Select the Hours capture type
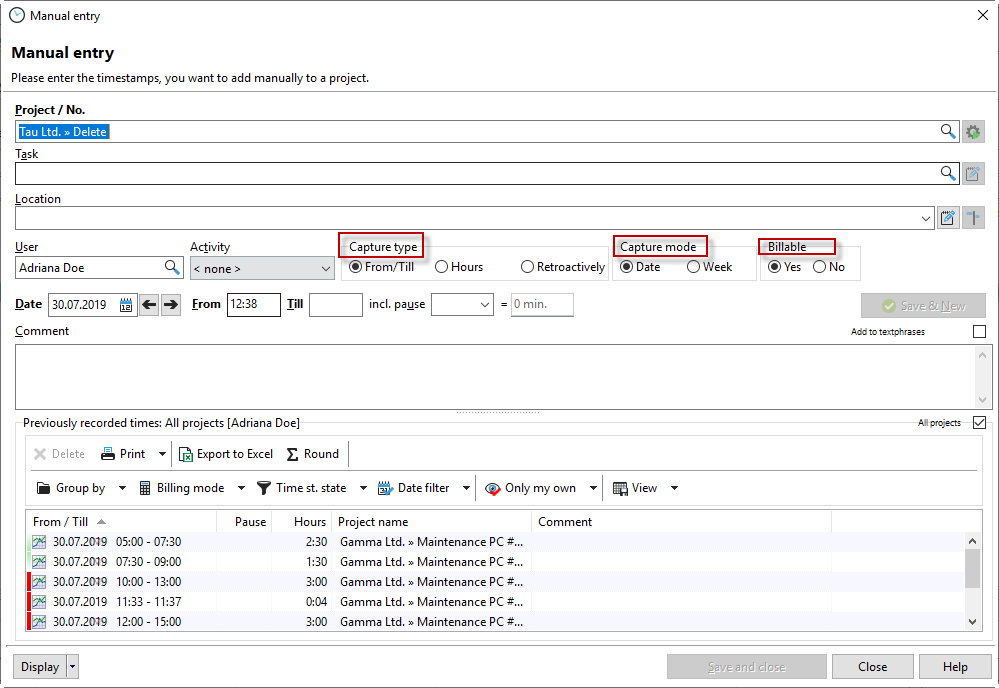 click(x=442, y=267)
